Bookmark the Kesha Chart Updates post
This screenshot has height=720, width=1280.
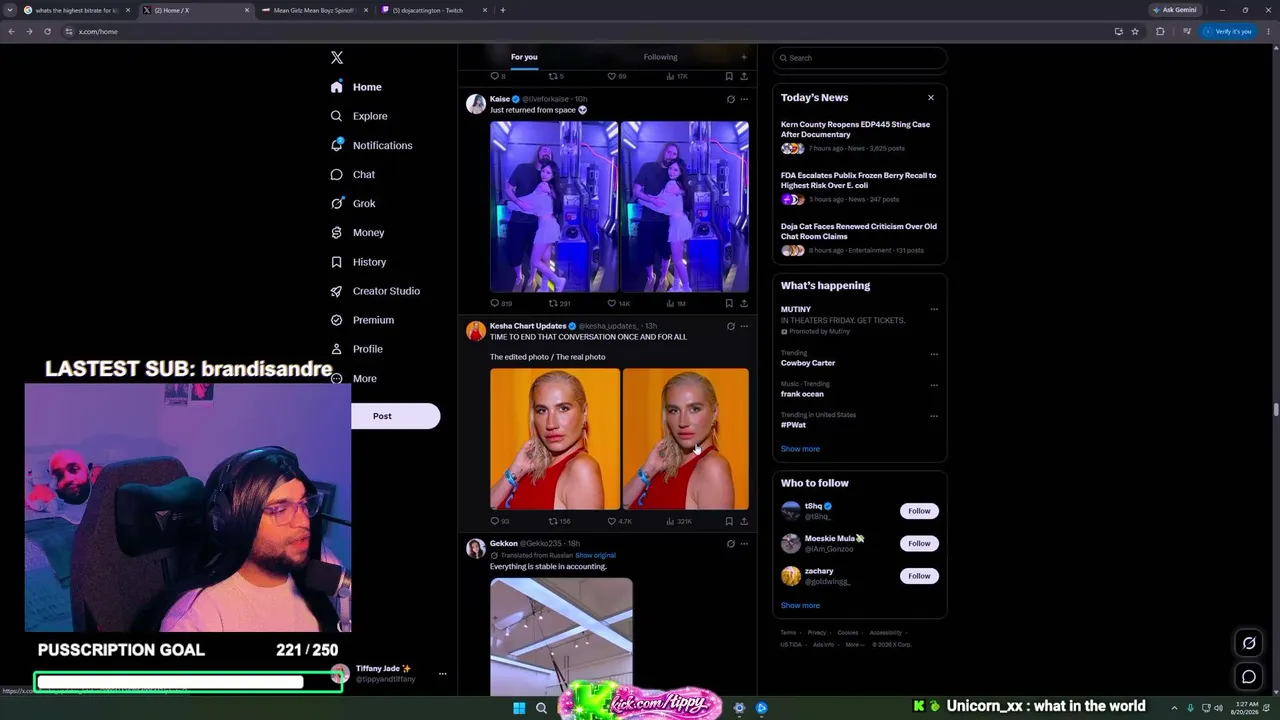729,521
